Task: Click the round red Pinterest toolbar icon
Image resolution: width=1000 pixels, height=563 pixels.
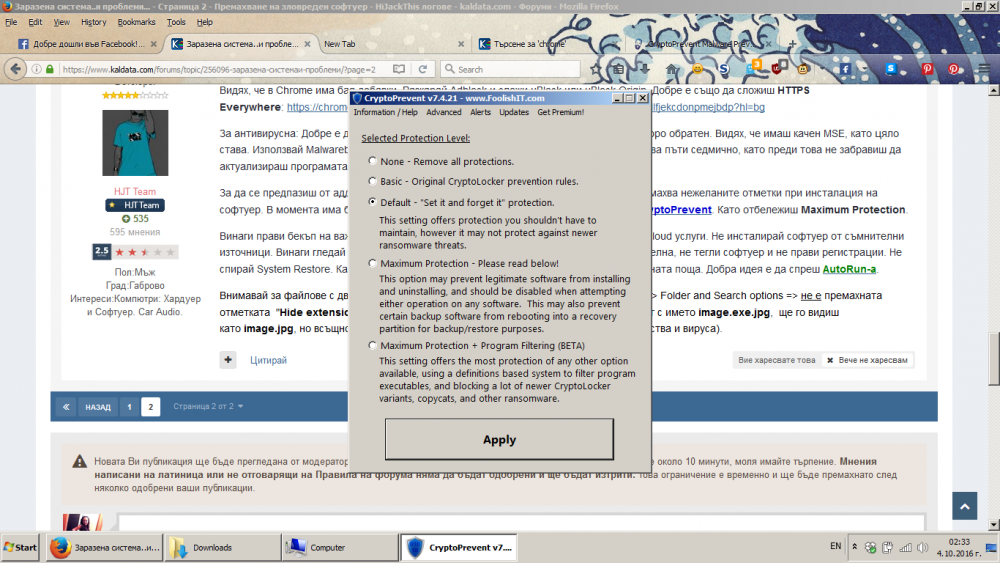Action: [953, 69]
